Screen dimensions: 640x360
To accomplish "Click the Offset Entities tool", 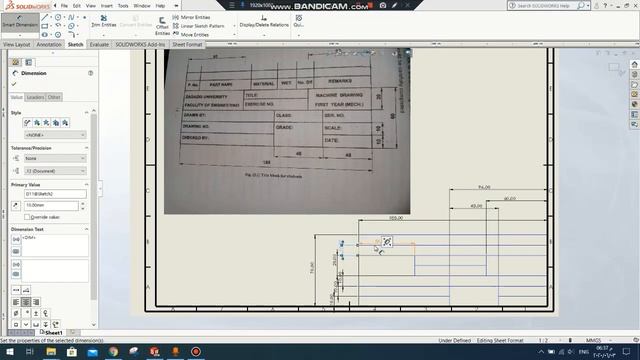I will [162, 26].
